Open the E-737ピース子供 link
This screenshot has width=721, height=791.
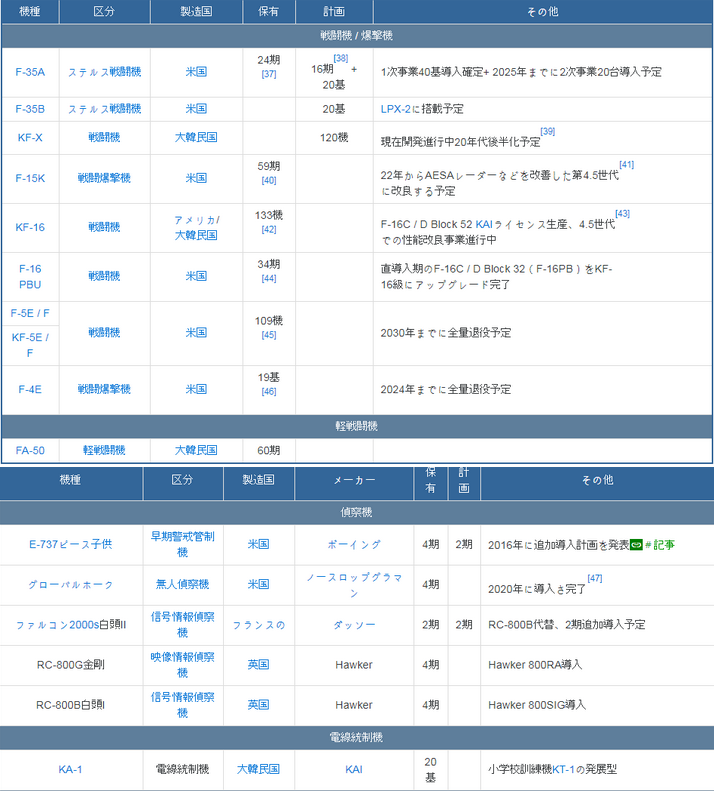(x=71, y=545)
